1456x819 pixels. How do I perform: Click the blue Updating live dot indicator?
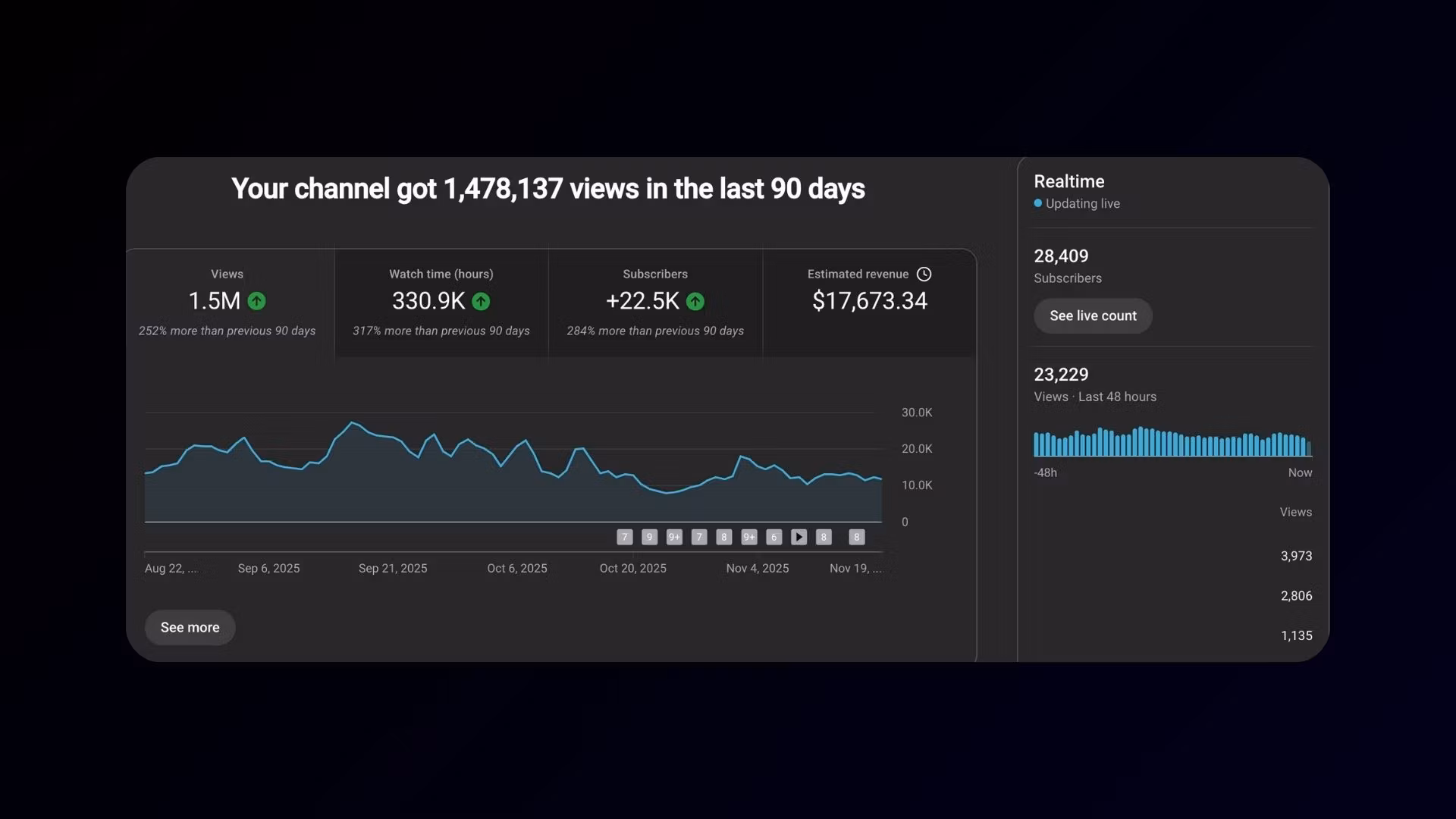[1037, 203]
